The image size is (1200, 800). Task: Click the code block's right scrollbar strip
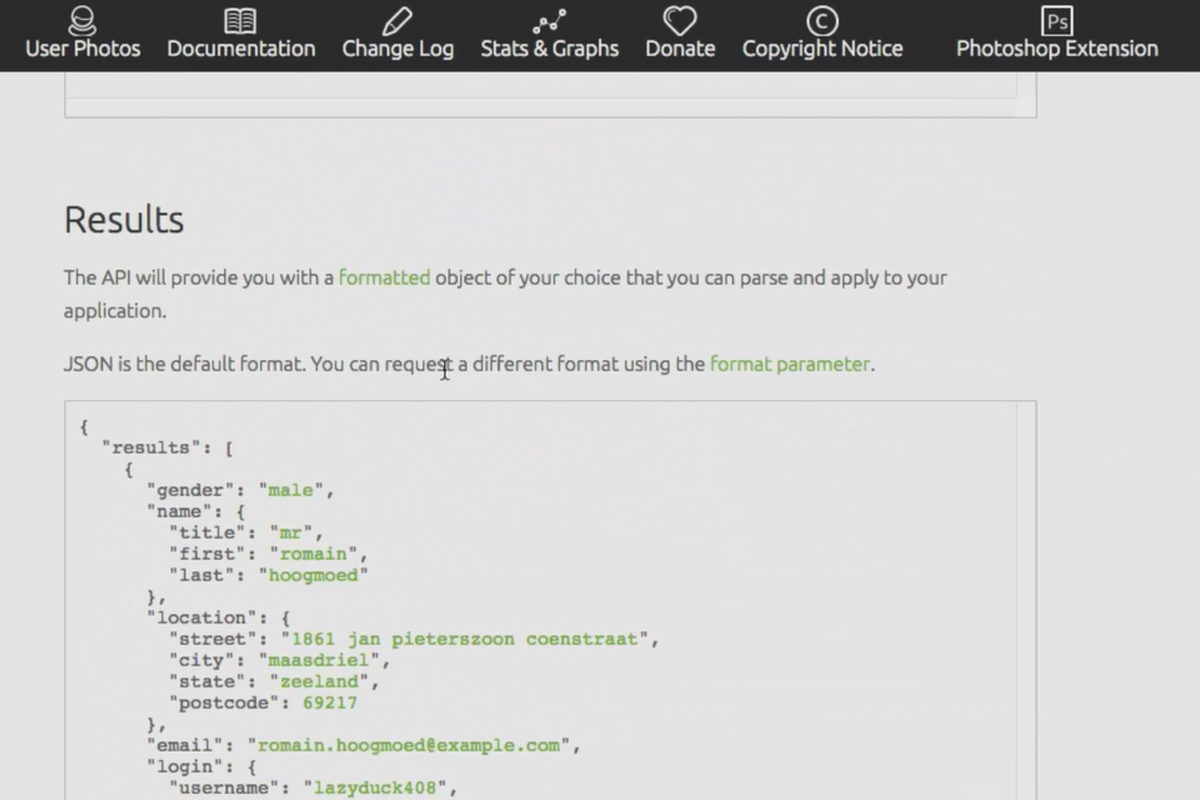tap(1026, 600)
